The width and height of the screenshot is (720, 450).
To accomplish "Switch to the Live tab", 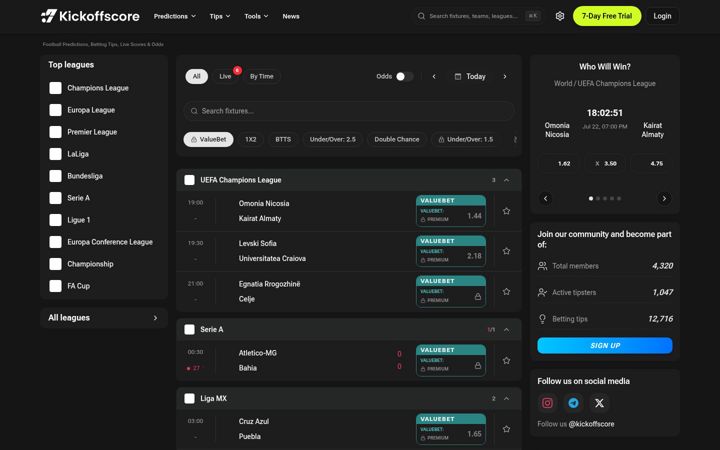I will point(225,77).
